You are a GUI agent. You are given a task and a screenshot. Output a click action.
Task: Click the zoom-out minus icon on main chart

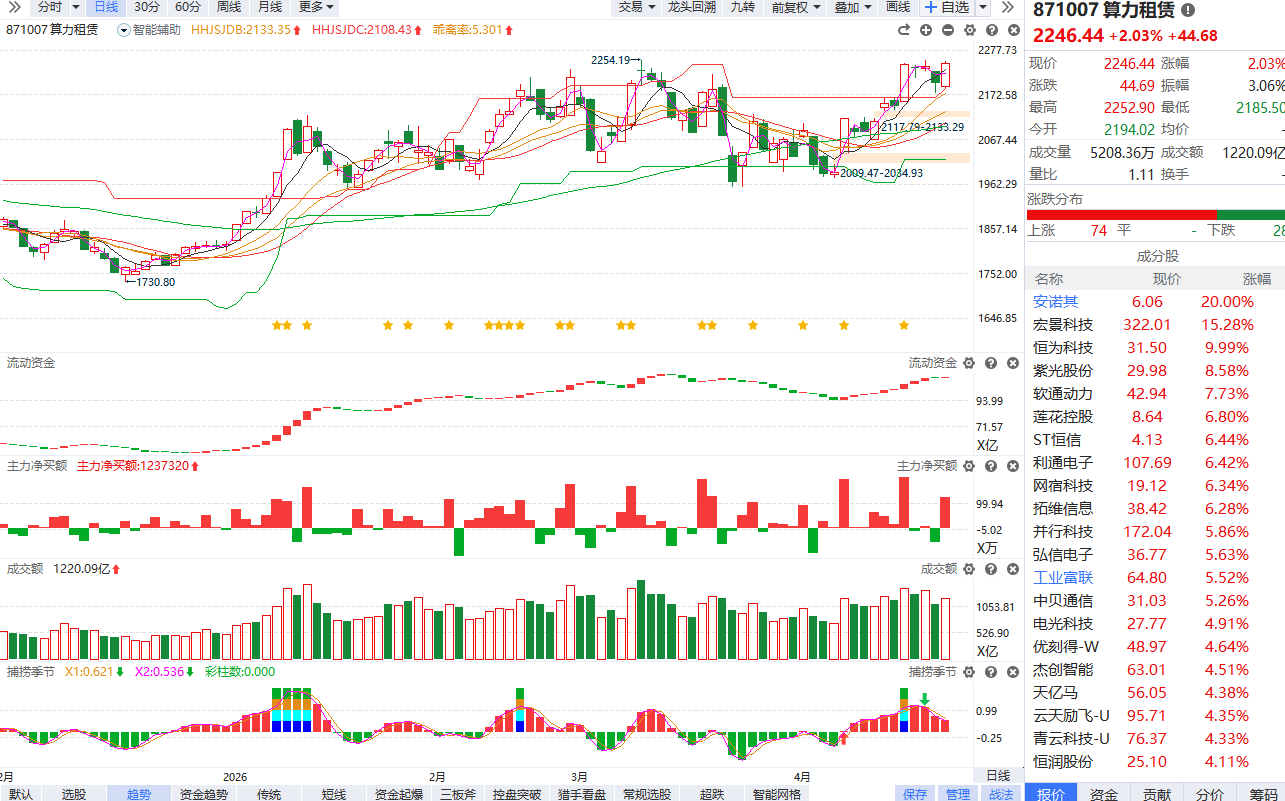click(948, 30)
